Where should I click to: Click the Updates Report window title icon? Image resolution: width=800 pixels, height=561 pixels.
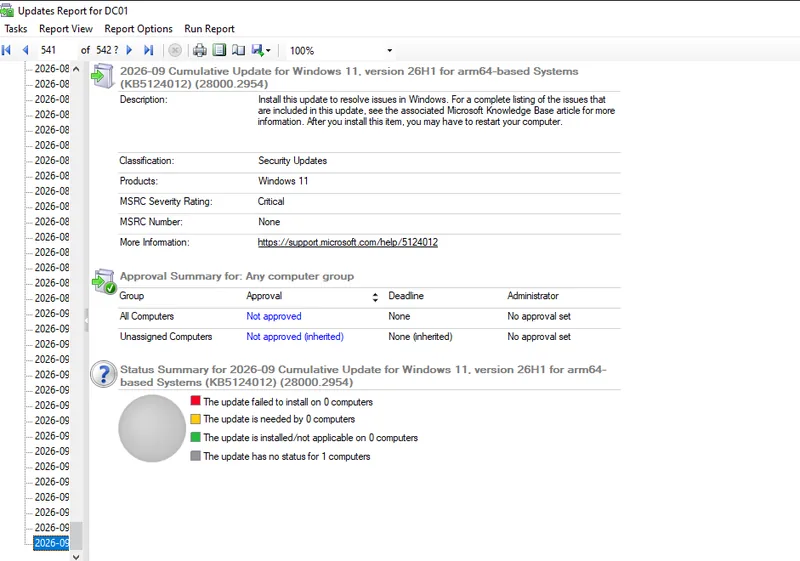[7, 11]
